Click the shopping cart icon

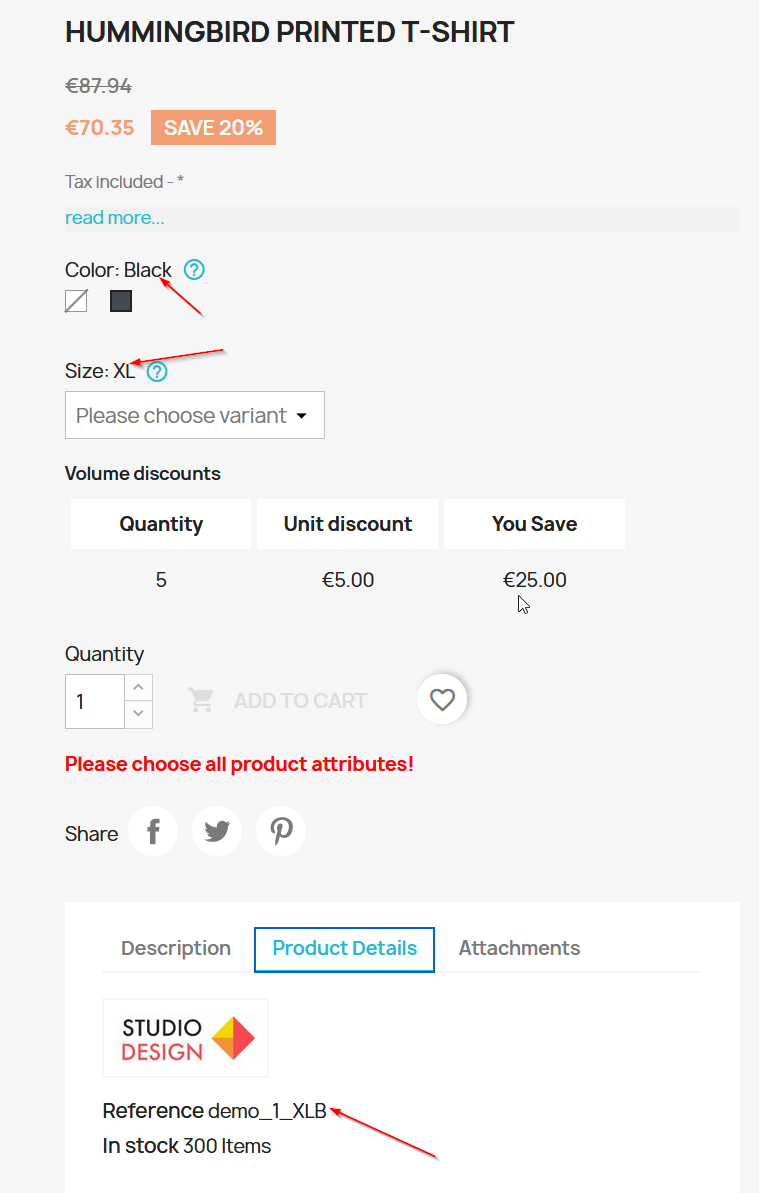pyautogui.click(x=202, y=700)
